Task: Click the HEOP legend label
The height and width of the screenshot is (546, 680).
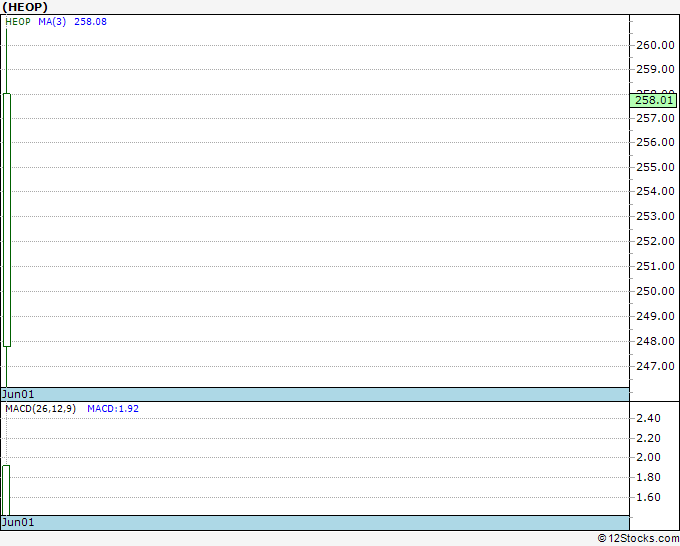Action: pyautogui.click(x=18, y=22)
